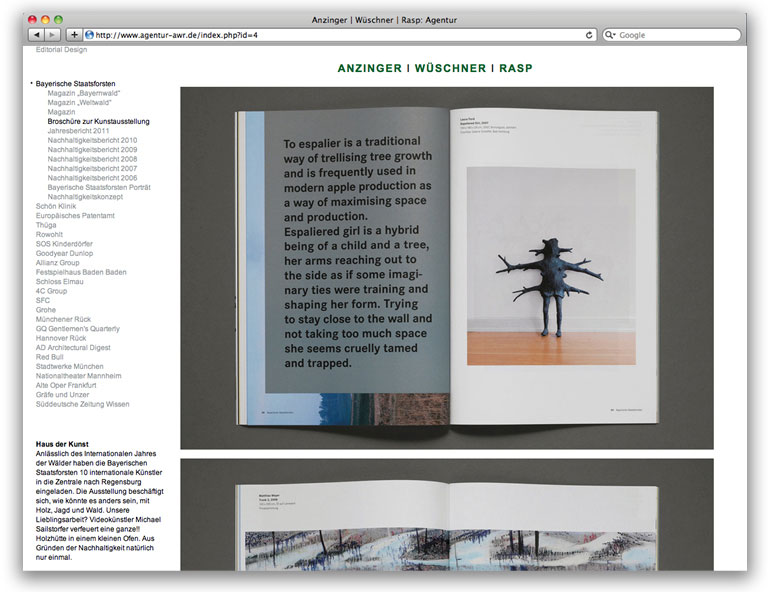Focus the URL address field
The image size is (770, 592).
[339, 35]
